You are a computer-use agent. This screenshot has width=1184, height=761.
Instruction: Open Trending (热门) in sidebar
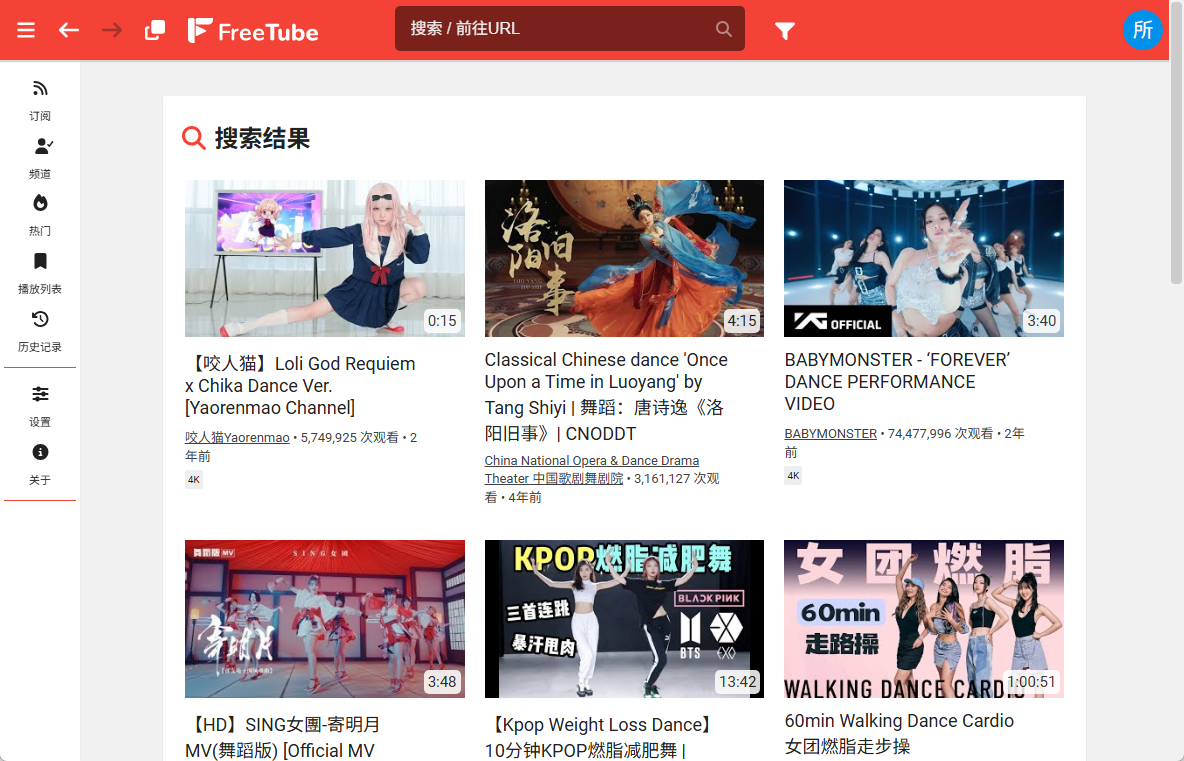[x=40, y=216]
